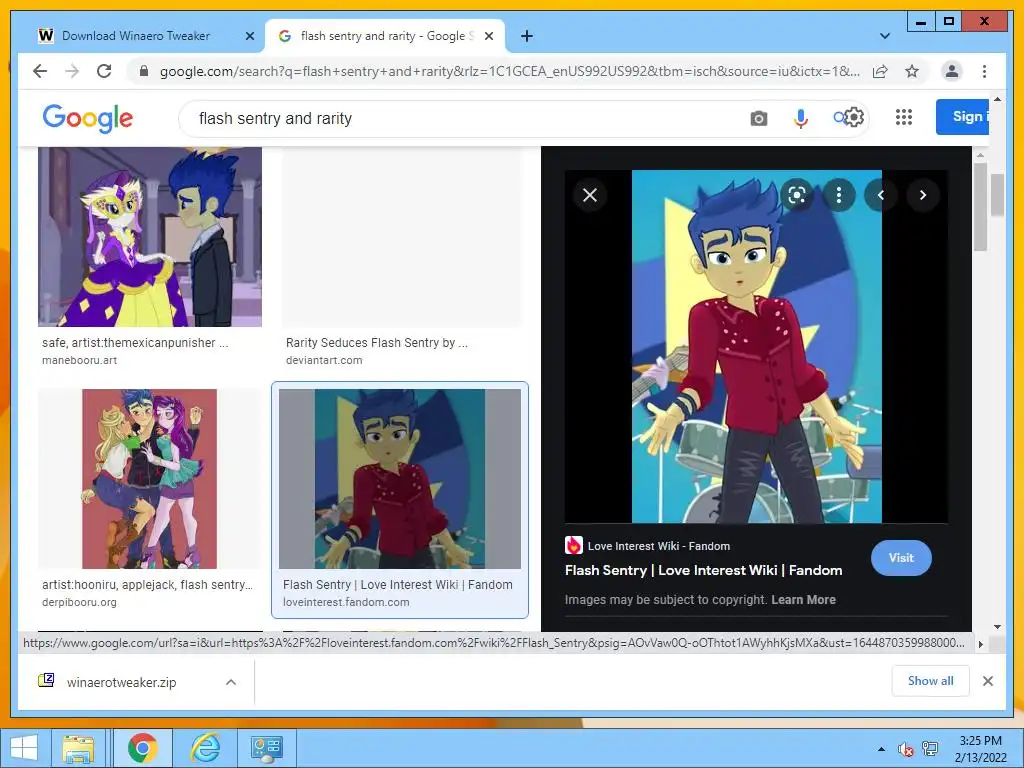The width and height of the screenshot is (1024, 768).
Task: Expand the tab search dropdown arrow
Action: (x=885, y=36)
